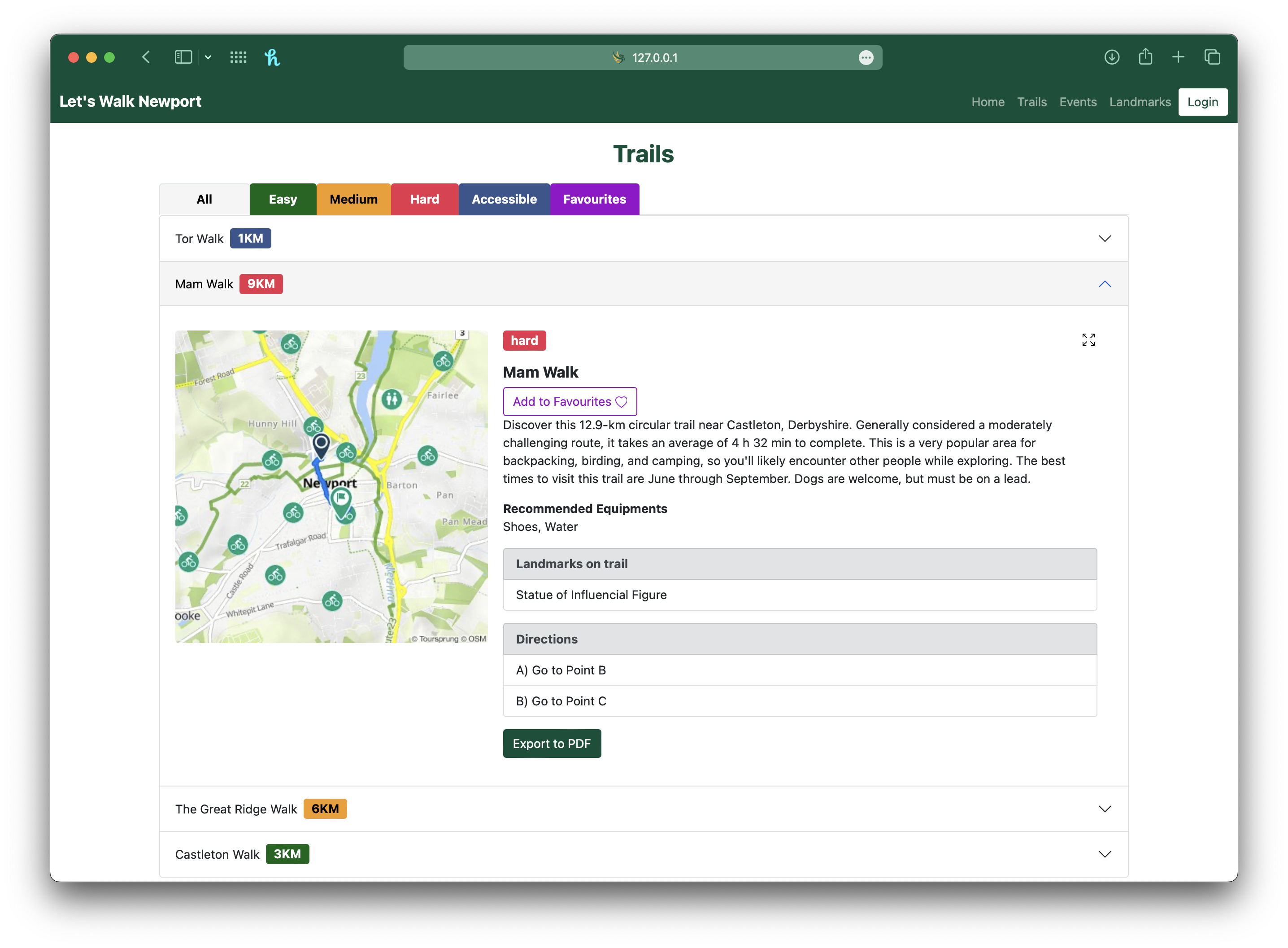Click the Share icon

coord(1145,57)
